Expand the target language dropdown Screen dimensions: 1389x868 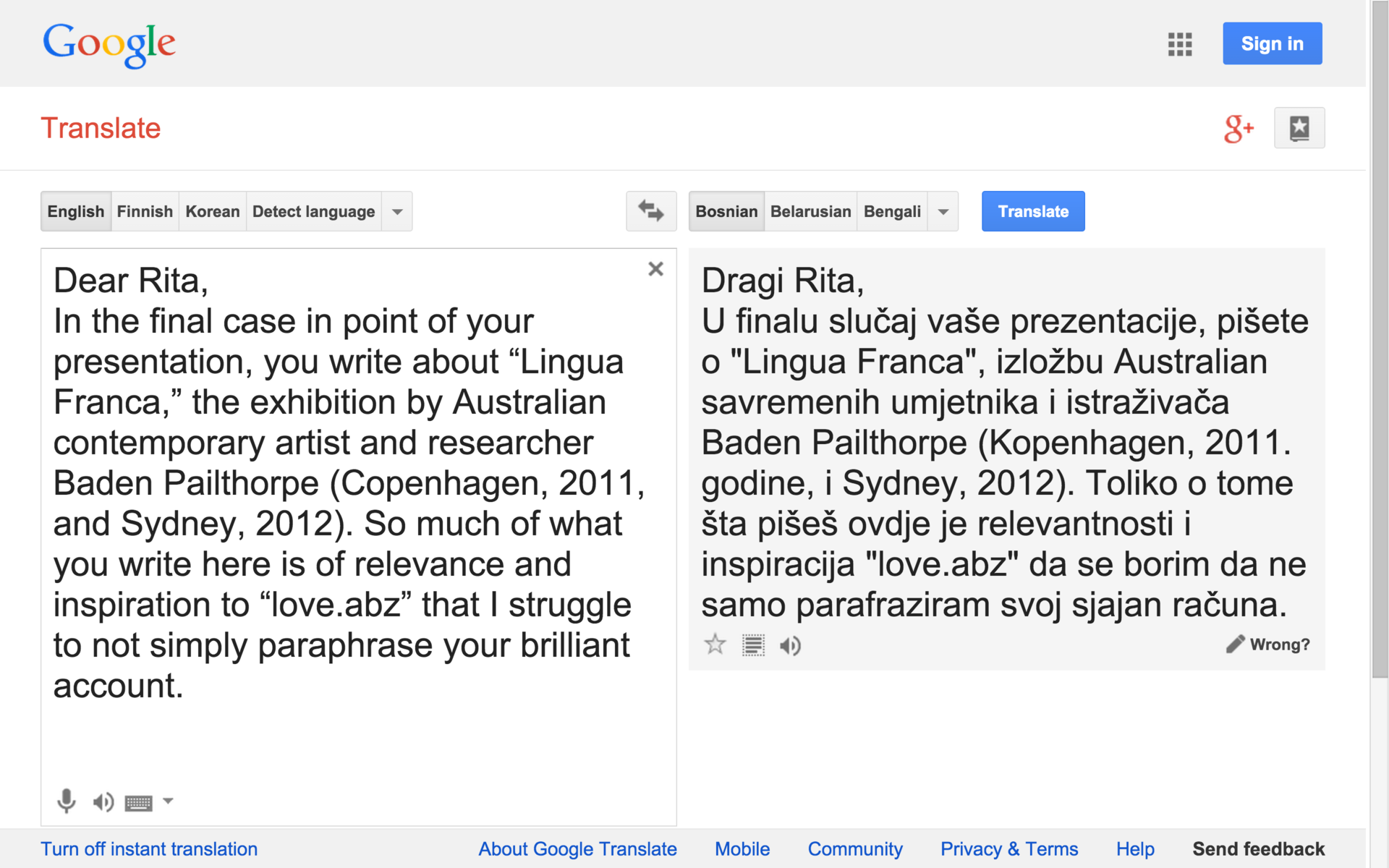coord(943,211)
